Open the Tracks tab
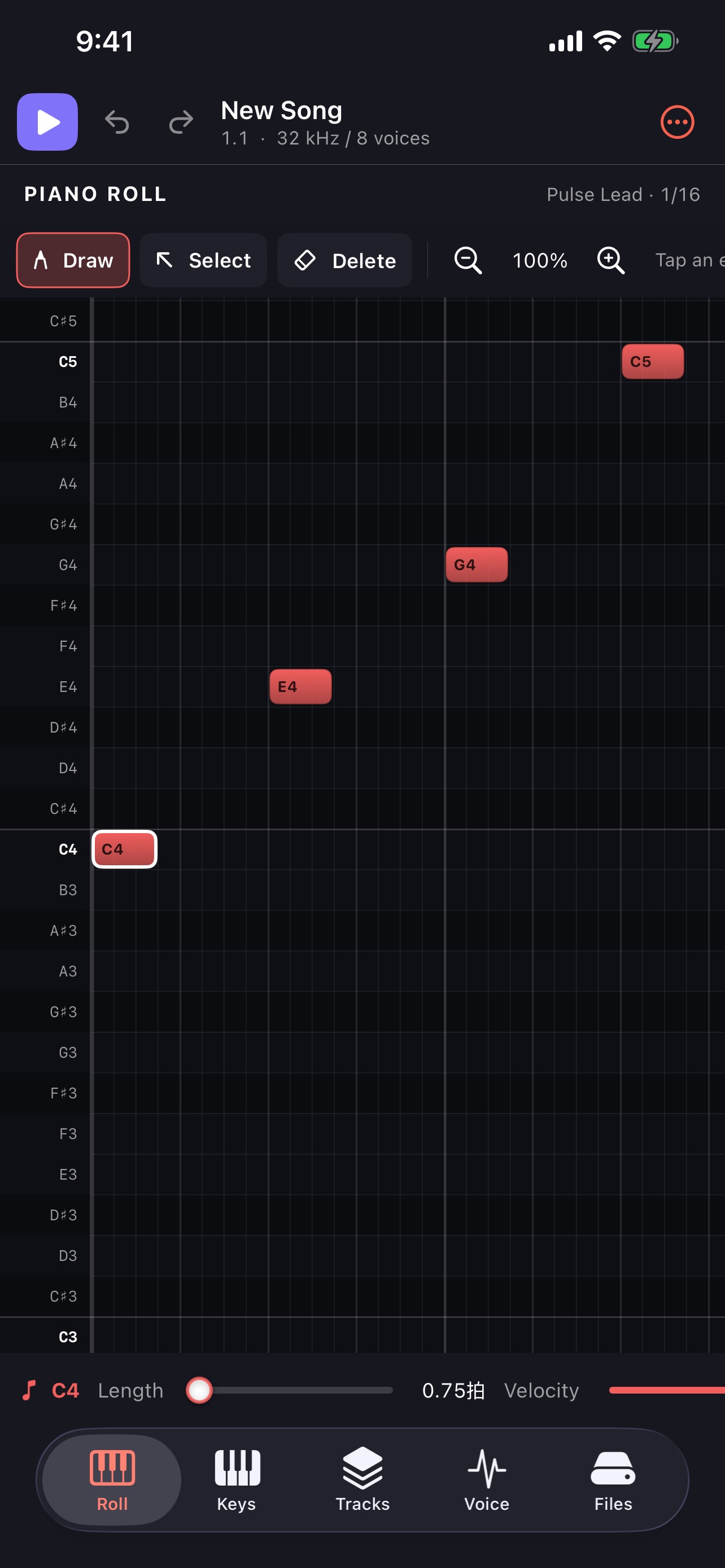Screen dimensions: 725x1568 [363, 1480]
